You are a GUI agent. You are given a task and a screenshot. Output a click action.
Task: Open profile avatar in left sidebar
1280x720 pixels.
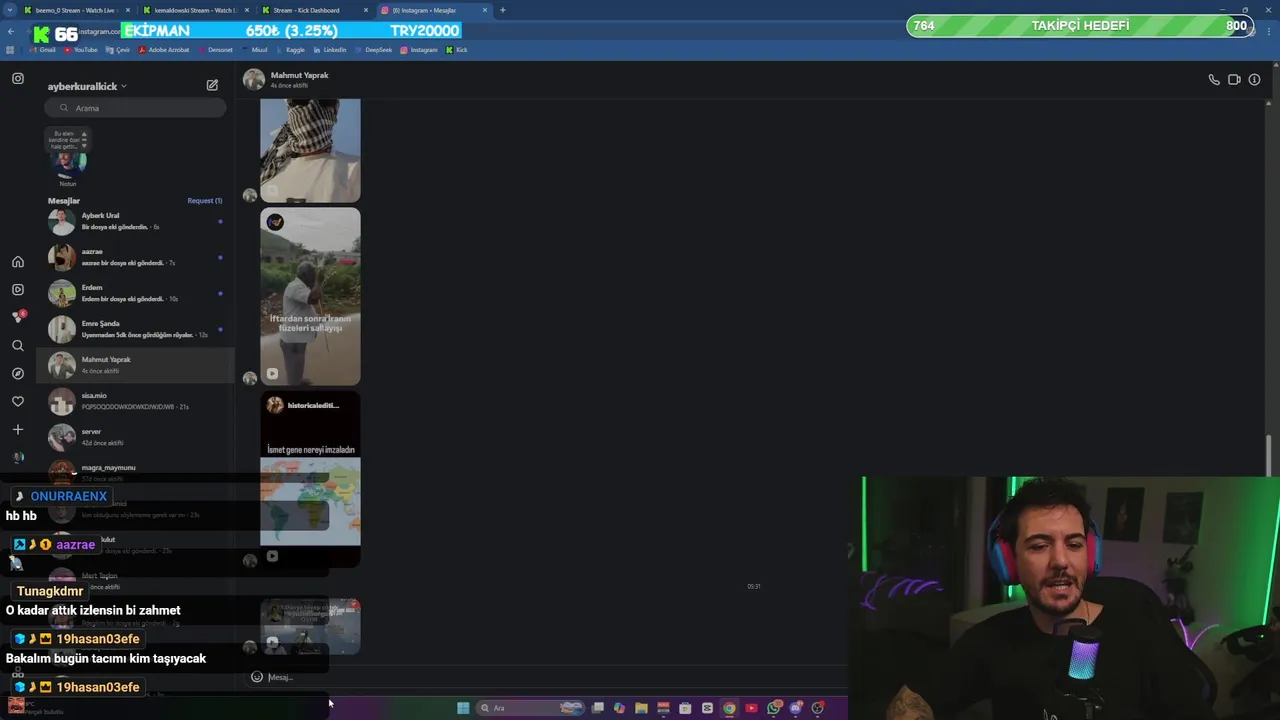coord(18,457)
